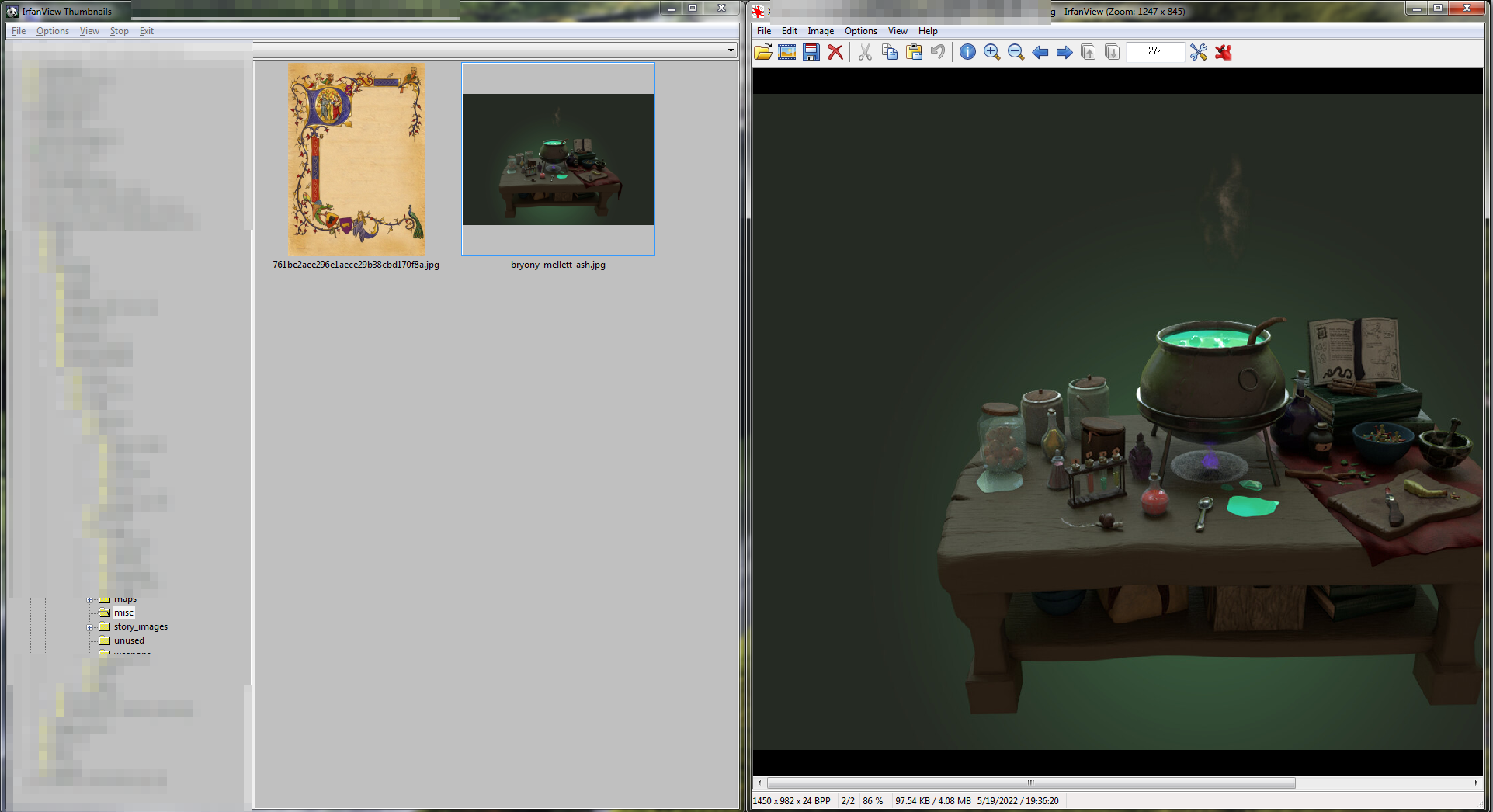
Task: Click status bar image dimensions 1450 x 982
Action: pyautogui.click(x=791, y=801)
